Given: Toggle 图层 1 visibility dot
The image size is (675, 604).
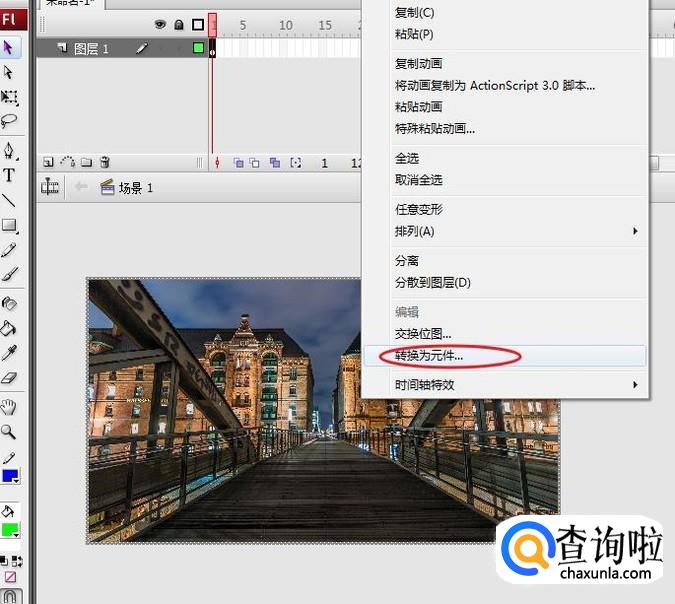Looking at the screenshot, I should [x=161, y=49].
